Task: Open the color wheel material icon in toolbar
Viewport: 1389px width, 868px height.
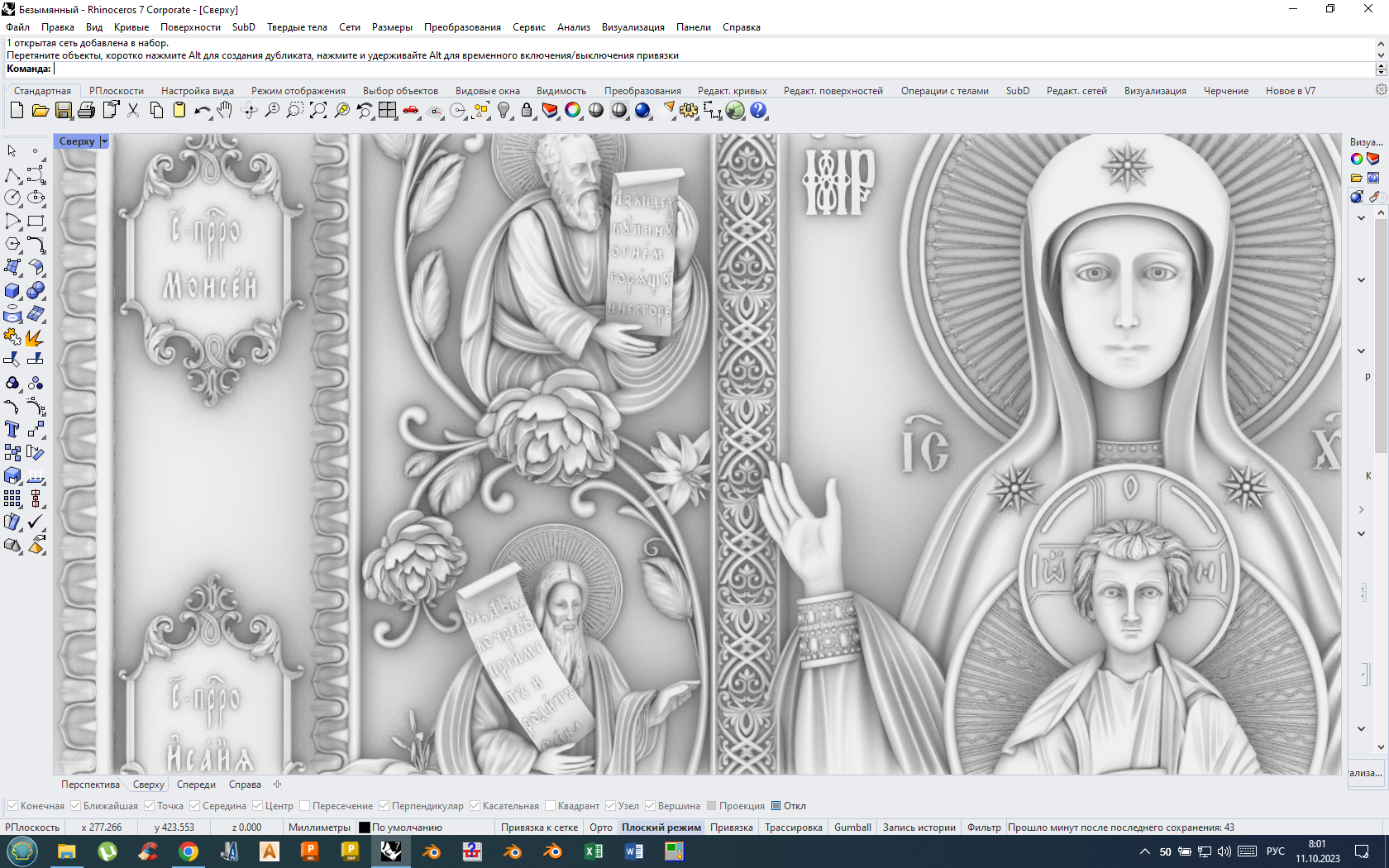Action: (x=573, y=110)
